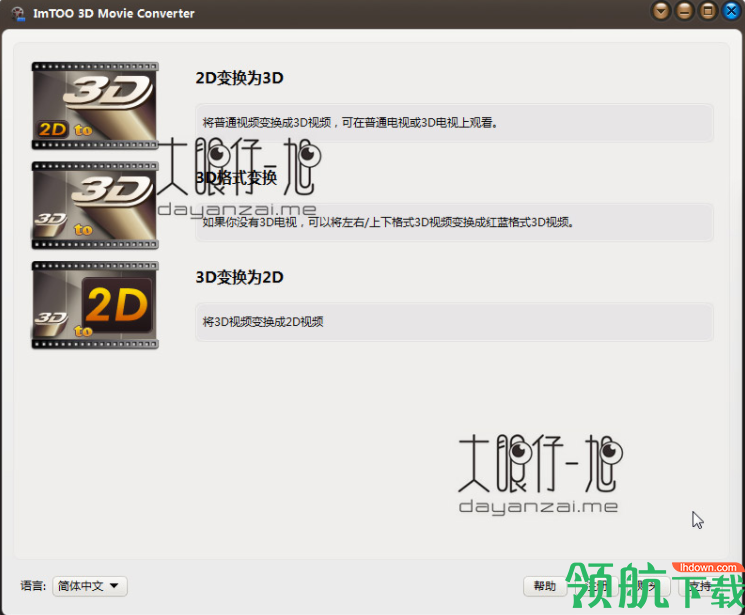This screenshot has height=615, width=745.
Task: Maximize the ImTOO 3D Movie Converter window
Action: click(x=707, y=10)
